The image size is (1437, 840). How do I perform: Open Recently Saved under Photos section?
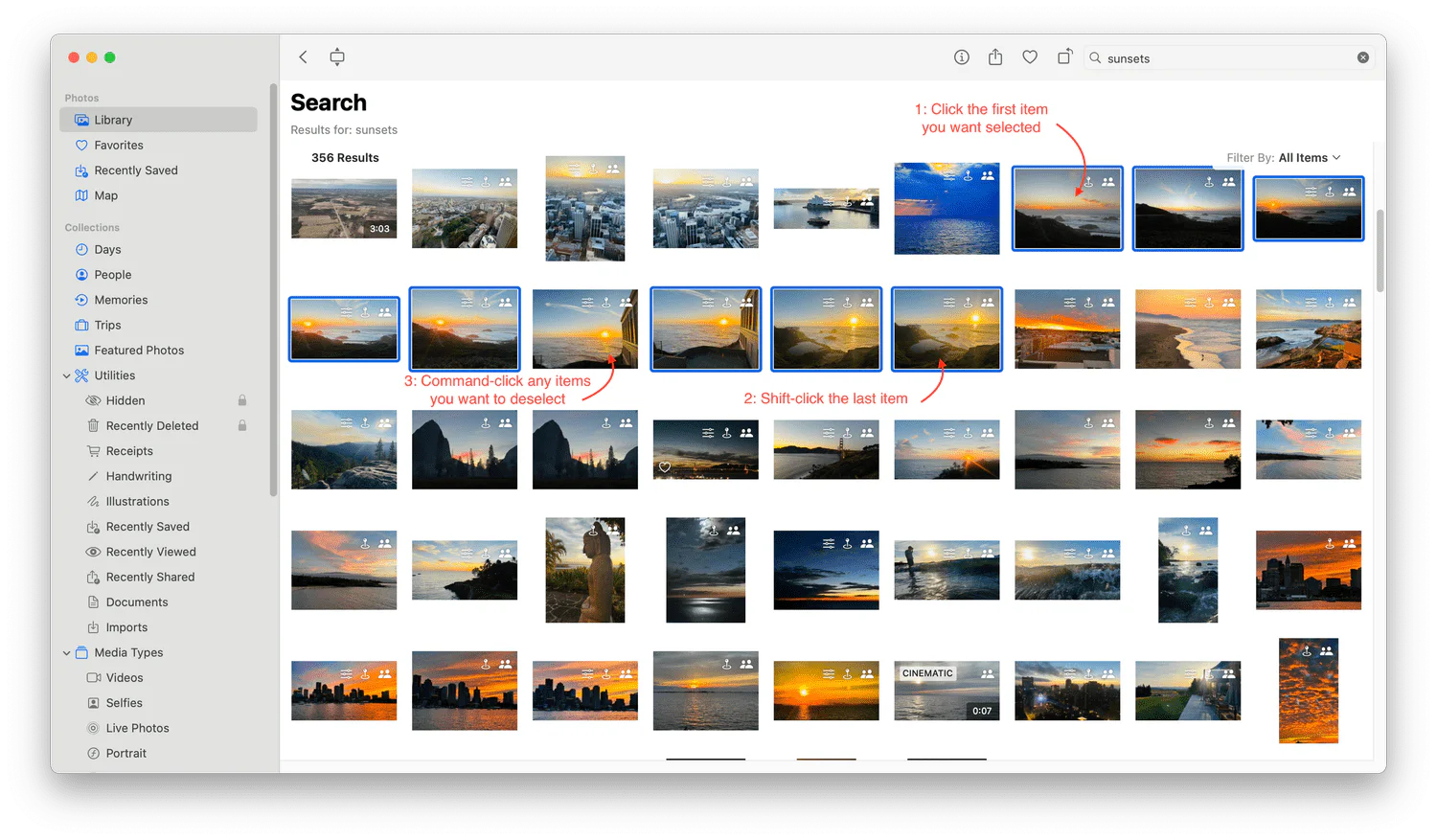tap(158, 170)
